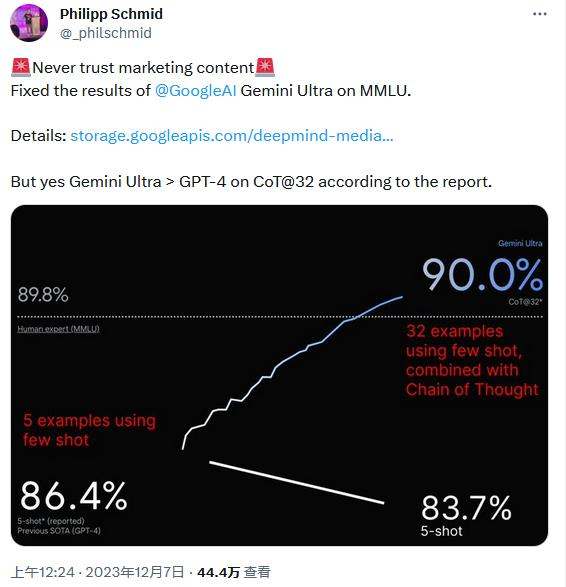Open Philipp Schmid's profile avatar
566x587 pixels.
click(29, 23)
